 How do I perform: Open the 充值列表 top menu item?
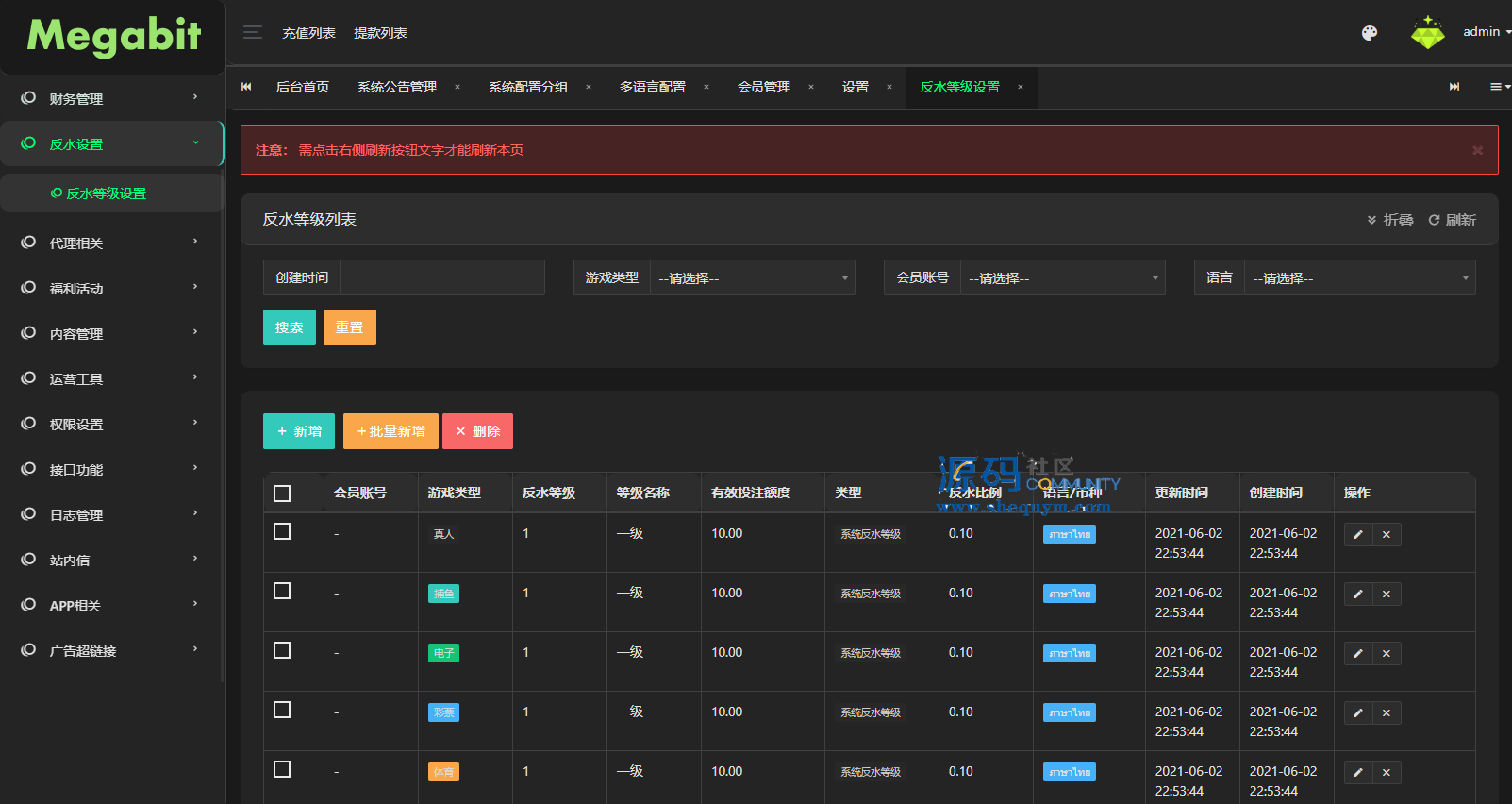click(308, 33)
